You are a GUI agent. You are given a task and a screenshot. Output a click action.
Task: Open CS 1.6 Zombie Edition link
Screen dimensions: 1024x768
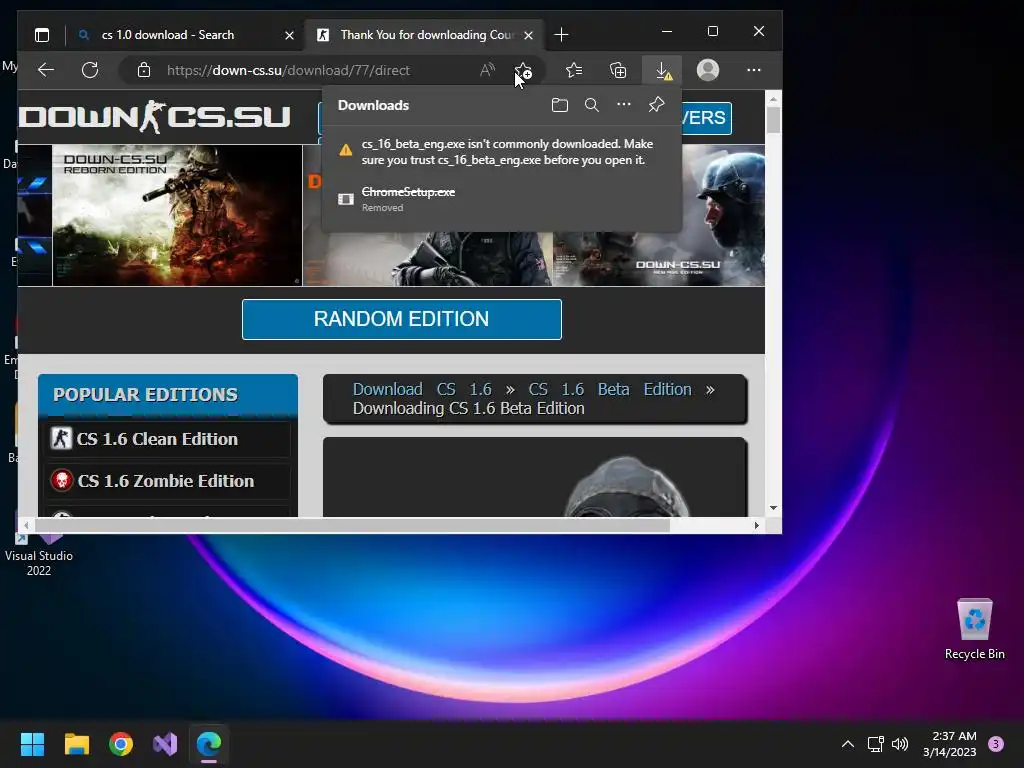click(x=168, y=481)
